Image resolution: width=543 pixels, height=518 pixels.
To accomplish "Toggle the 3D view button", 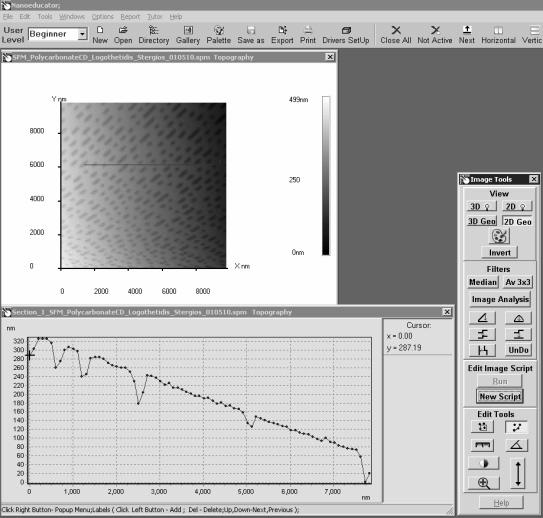I will click(481, 206).
